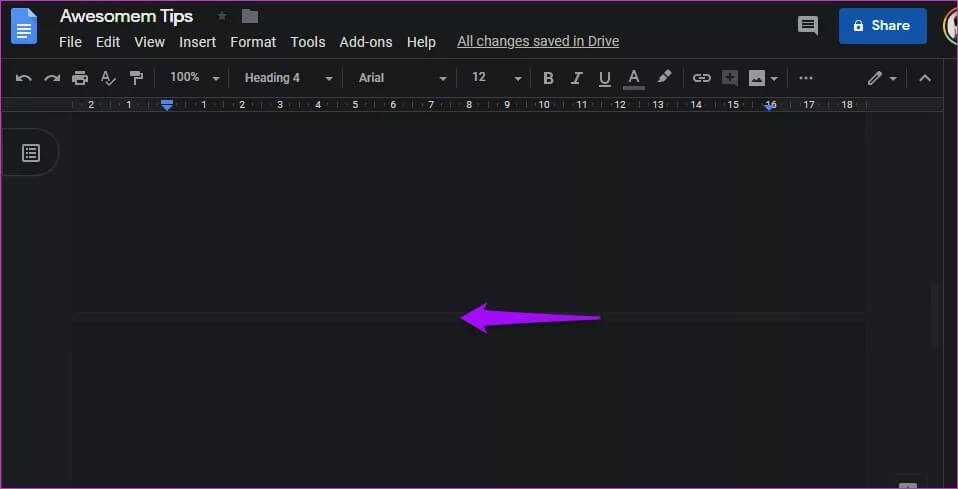The height and width of the screenshot is (489, 958).
Task: Toggle Underline formatting
Action: click(x=605, y=78)
